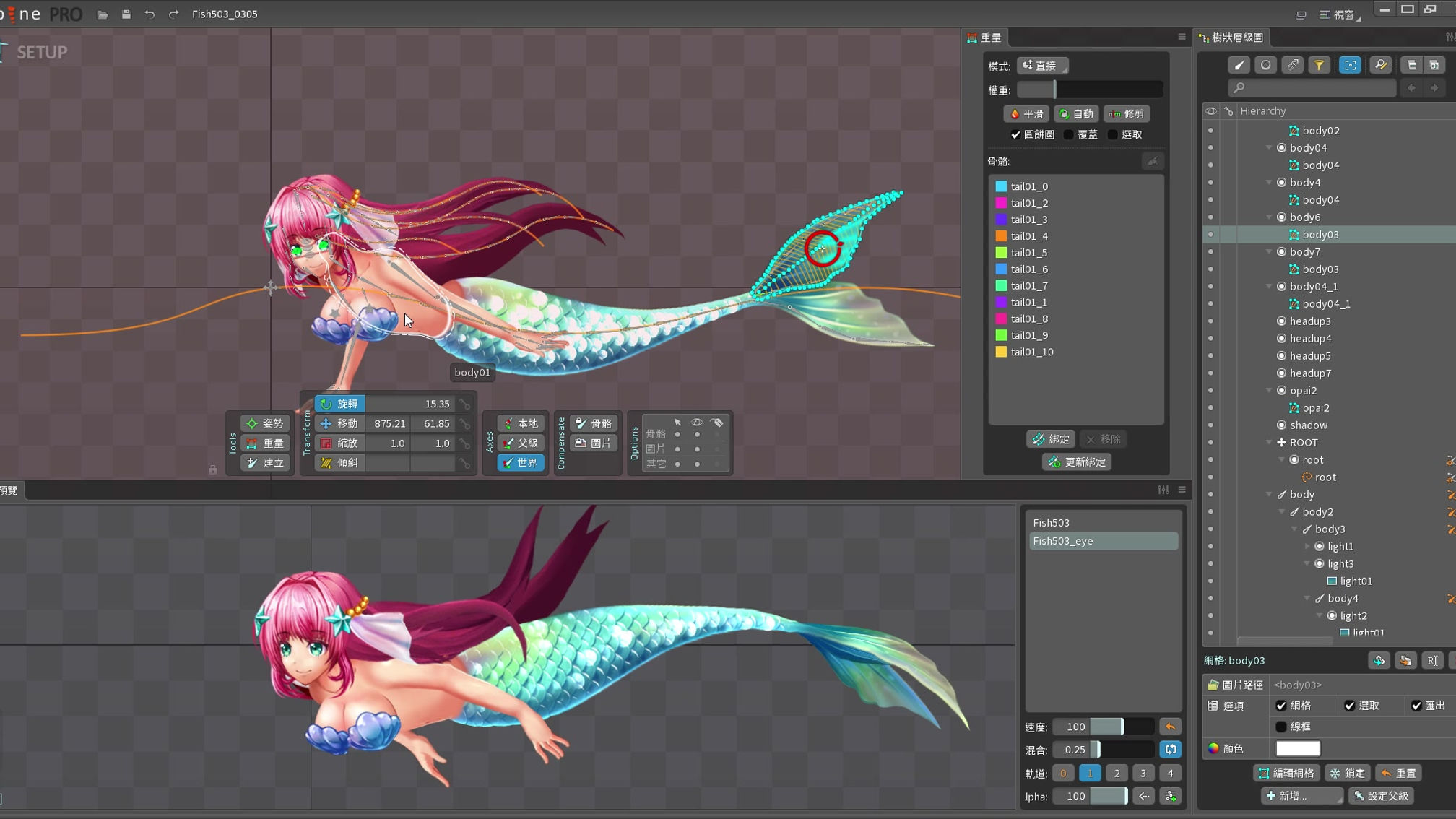This screenshot has width=1456, height=819.
Task: Click the duplicate icon for mesh body03
Action: point(1405,660)
